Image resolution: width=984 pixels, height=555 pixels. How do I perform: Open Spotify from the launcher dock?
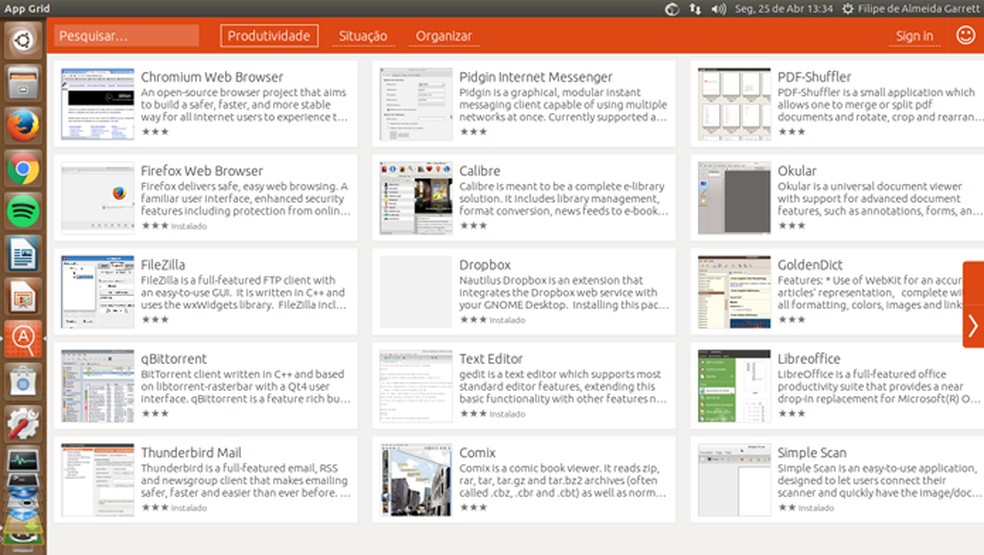23,212
